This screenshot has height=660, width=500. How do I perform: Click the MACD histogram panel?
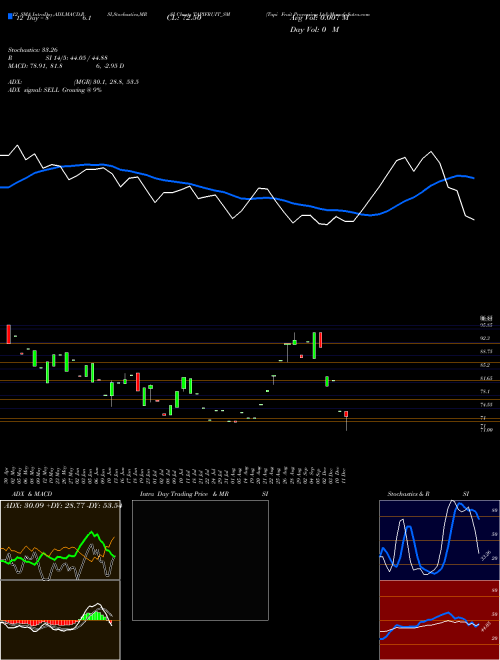(60, 620)
